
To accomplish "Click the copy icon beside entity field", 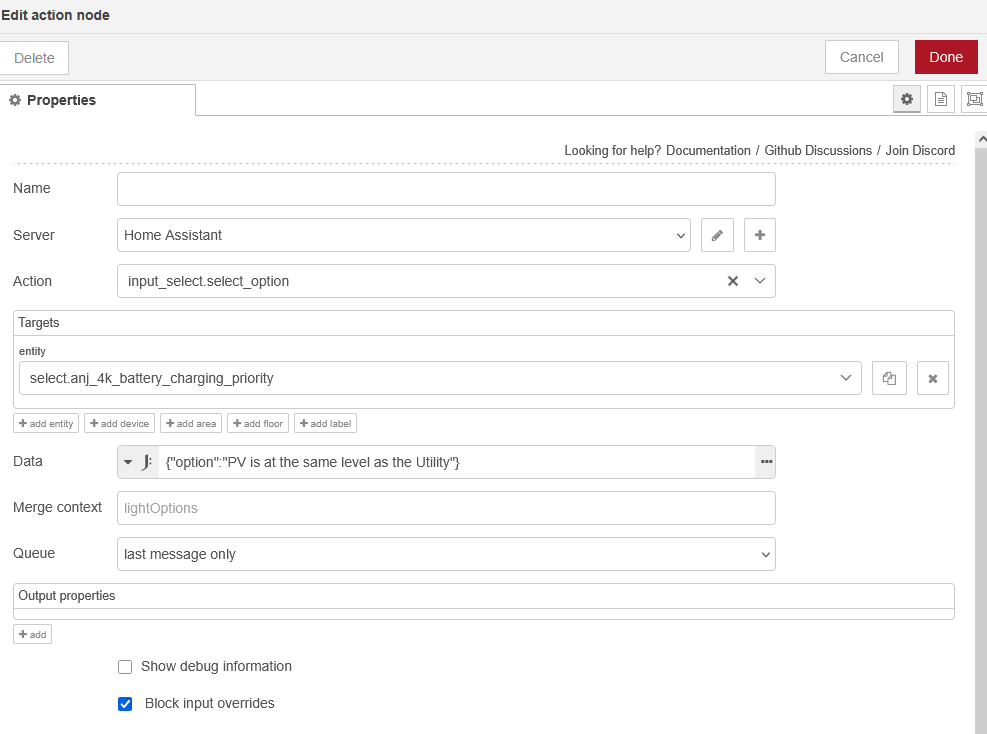I will 888,378.
